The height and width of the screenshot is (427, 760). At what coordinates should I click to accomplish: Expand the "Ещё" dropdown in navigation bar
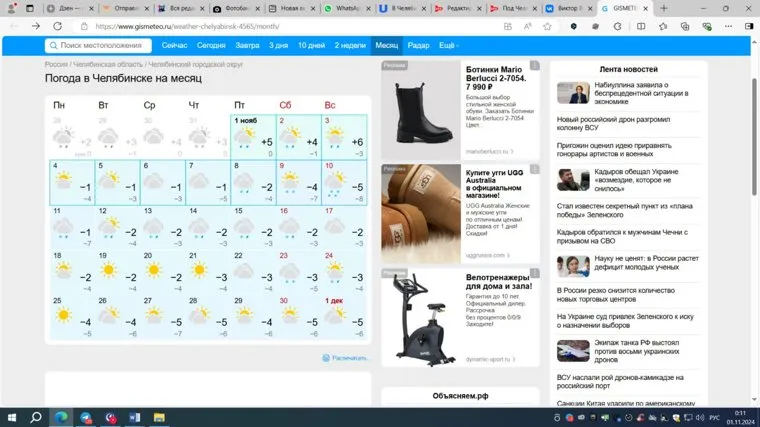pyautogui.click(x=448, y=46)
